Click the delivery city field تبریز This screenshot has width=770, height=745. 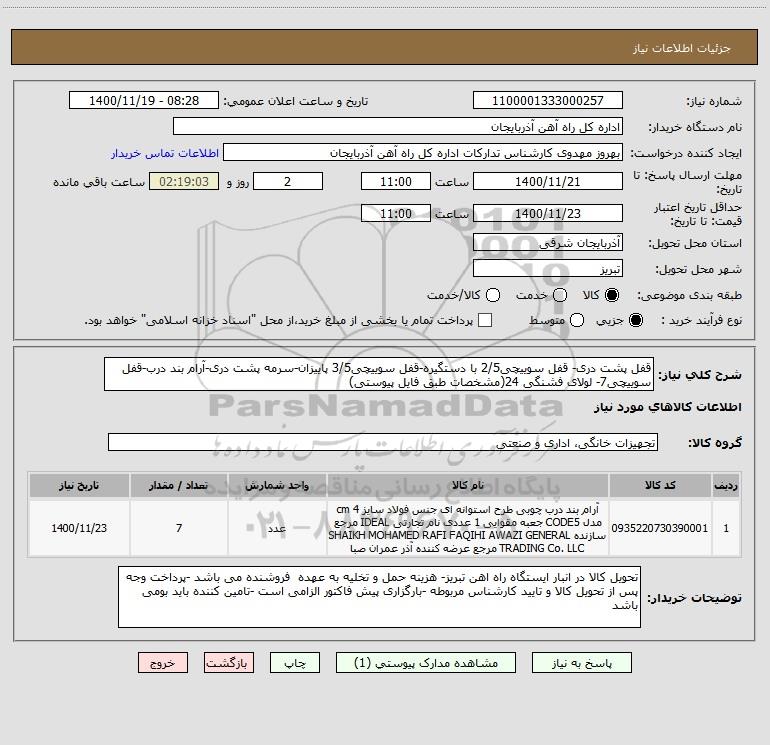coord(548,268)
